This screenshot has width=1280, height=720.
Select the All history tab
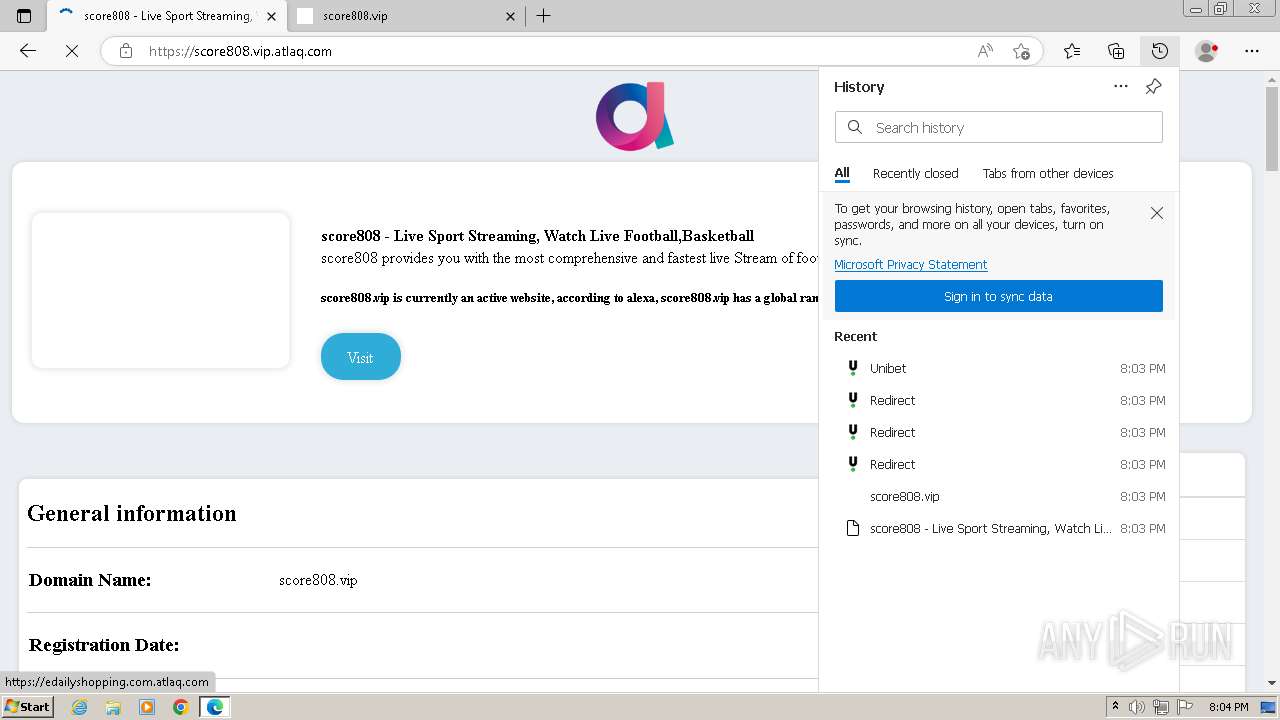(842, 173)
